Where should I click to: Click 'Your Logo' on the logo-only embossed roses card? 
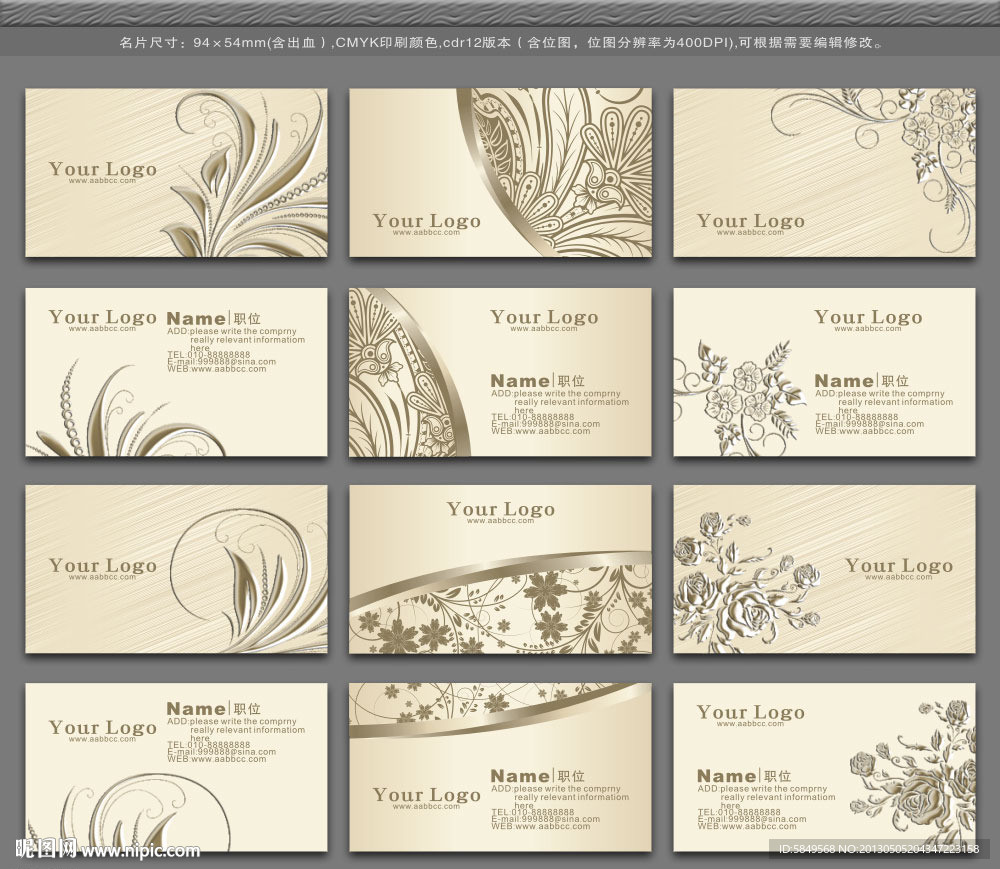899,566
